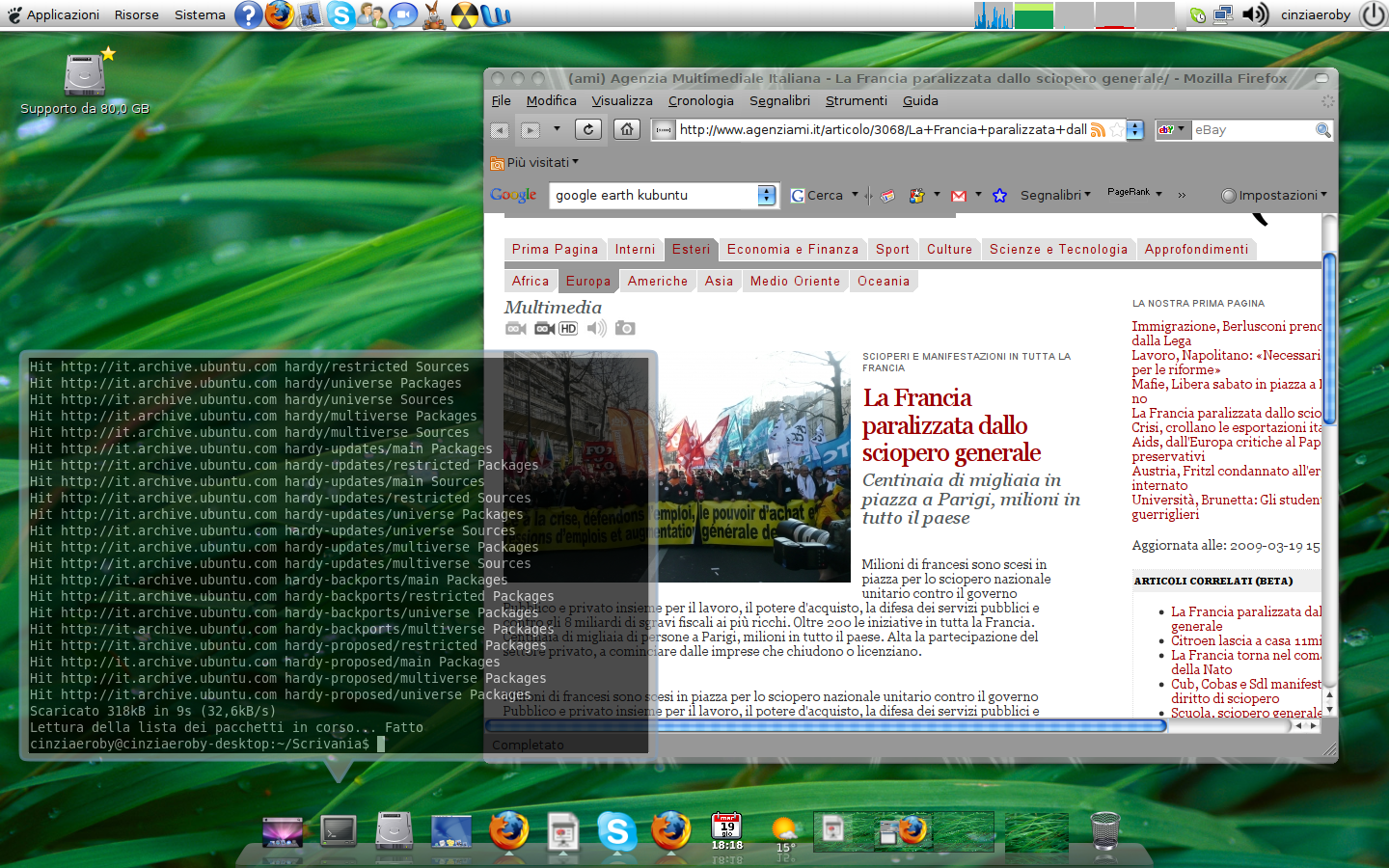Go to the Firefox home page

point(627,129)
